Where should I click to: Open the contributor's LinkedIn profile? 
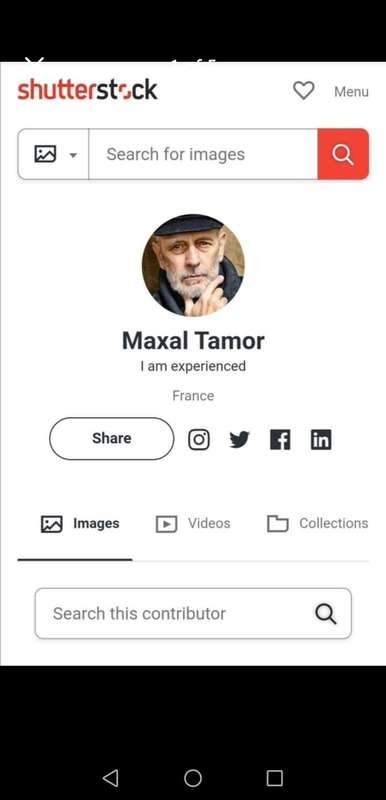coord(321,439)
